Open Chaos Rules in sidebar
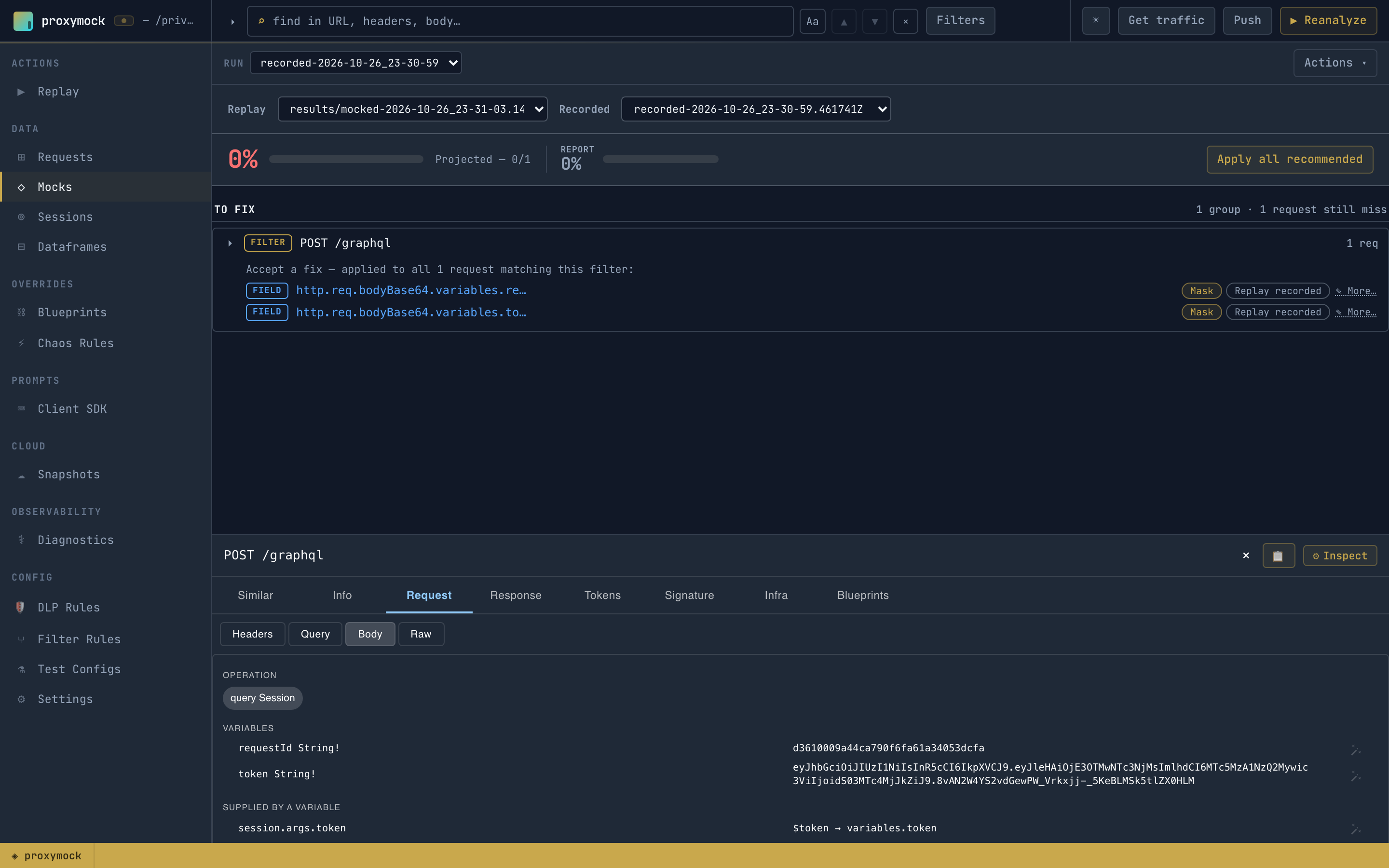1389x868 pixels. click(106, 343)
